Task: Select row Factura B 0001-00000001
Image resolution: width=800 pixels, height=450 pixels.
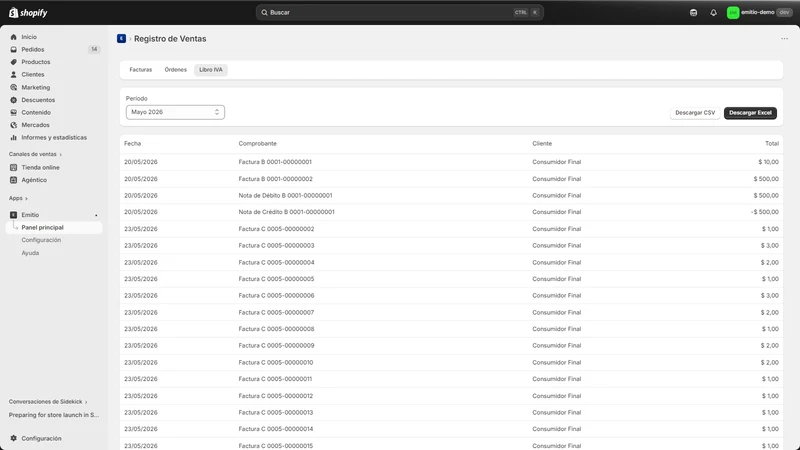Action: point(451,162)
